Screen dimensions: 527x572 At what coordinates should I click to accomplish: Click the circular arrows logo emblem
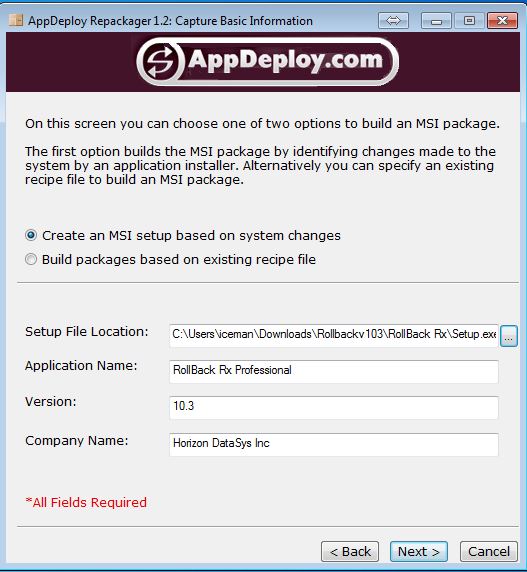(x=160, y=61)
